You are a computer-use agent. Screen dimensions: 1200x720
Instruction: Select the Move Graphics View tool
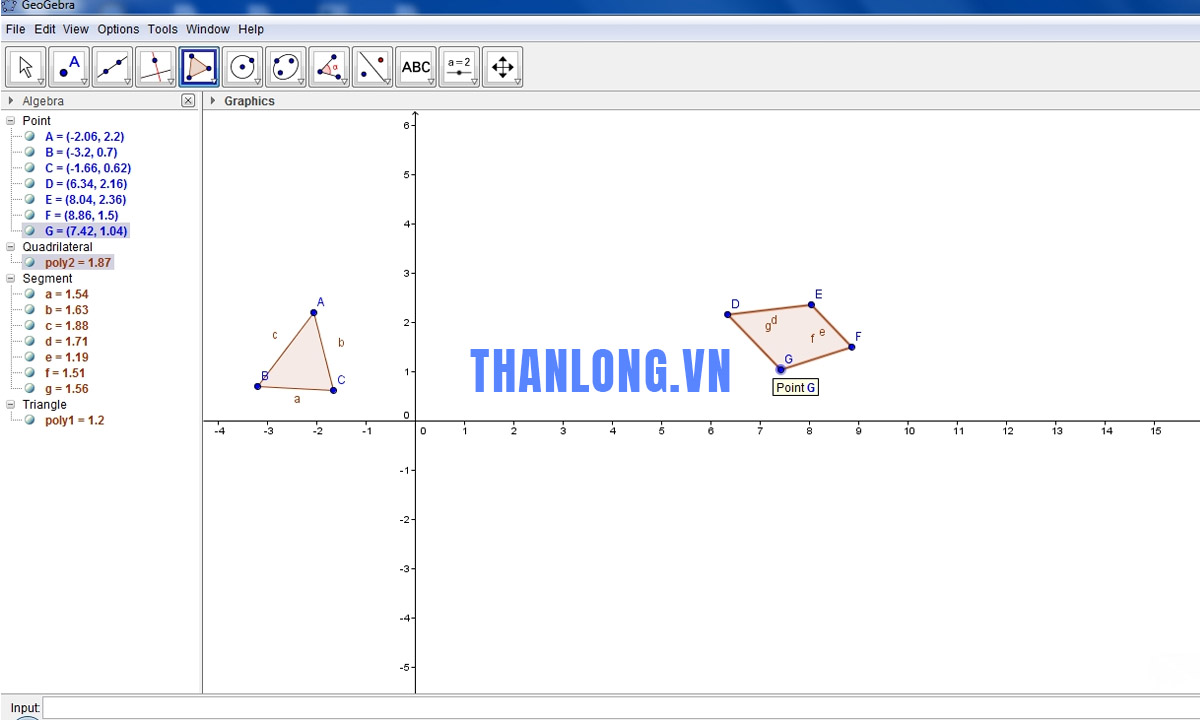click(x=502, y=67)
